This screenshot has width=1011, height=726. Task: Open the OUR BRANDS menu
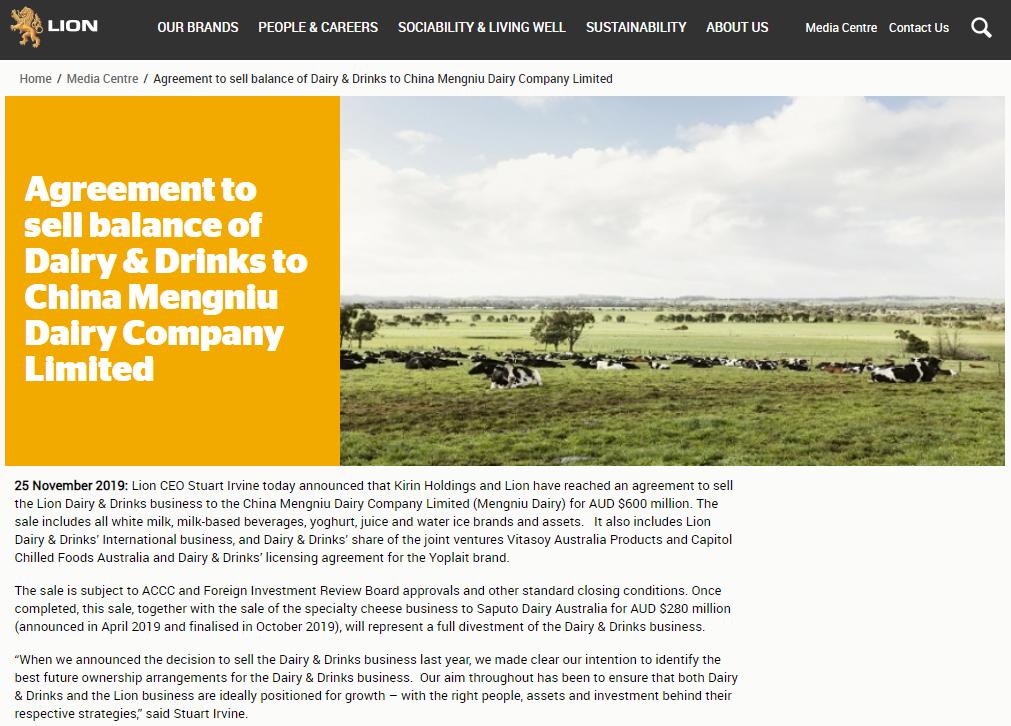pyautogui.click(x=198, y=27)
